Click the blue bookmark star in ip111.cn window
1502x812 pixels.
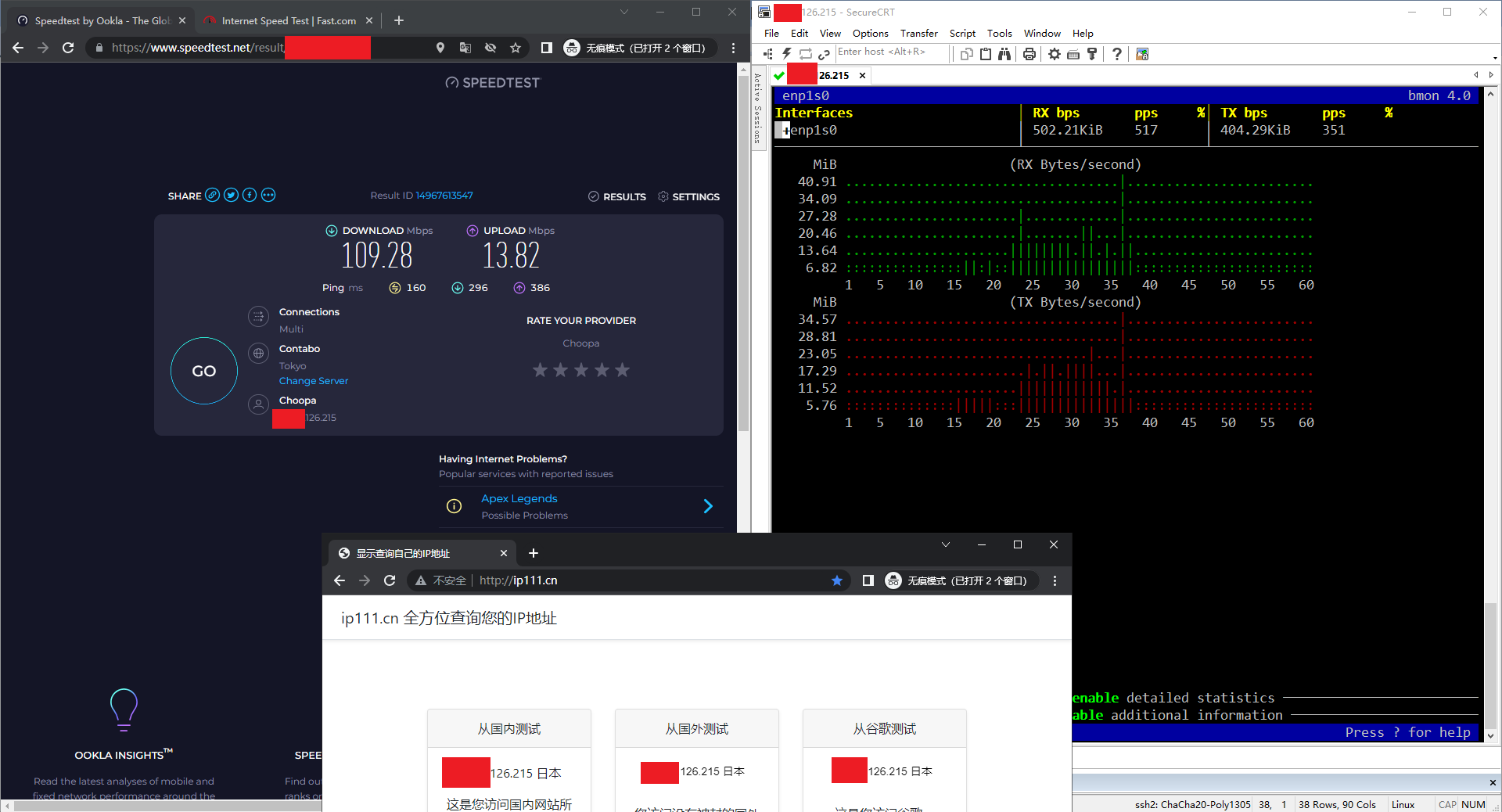837,580
